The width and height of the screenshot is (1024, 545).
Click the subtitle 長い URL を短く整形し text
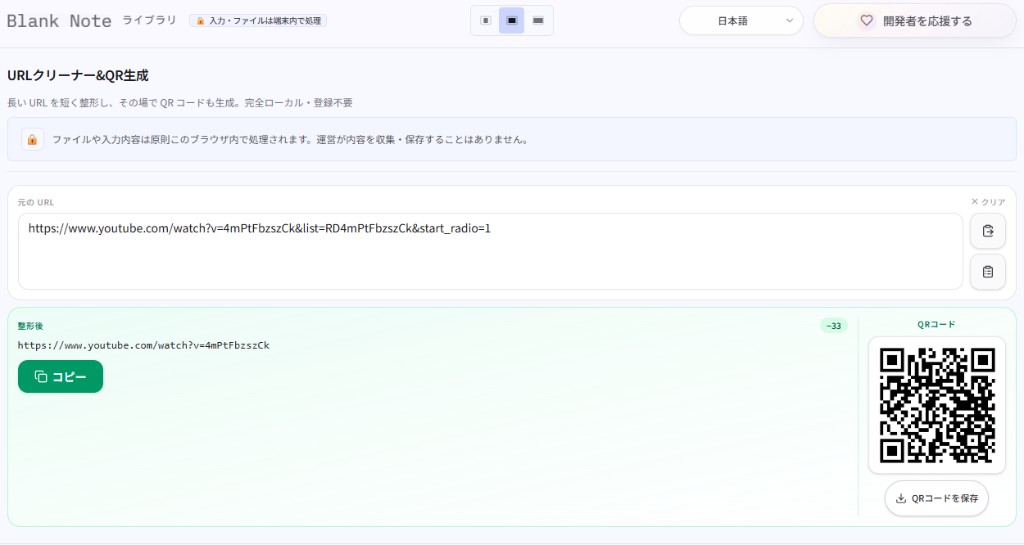point(180,102)
